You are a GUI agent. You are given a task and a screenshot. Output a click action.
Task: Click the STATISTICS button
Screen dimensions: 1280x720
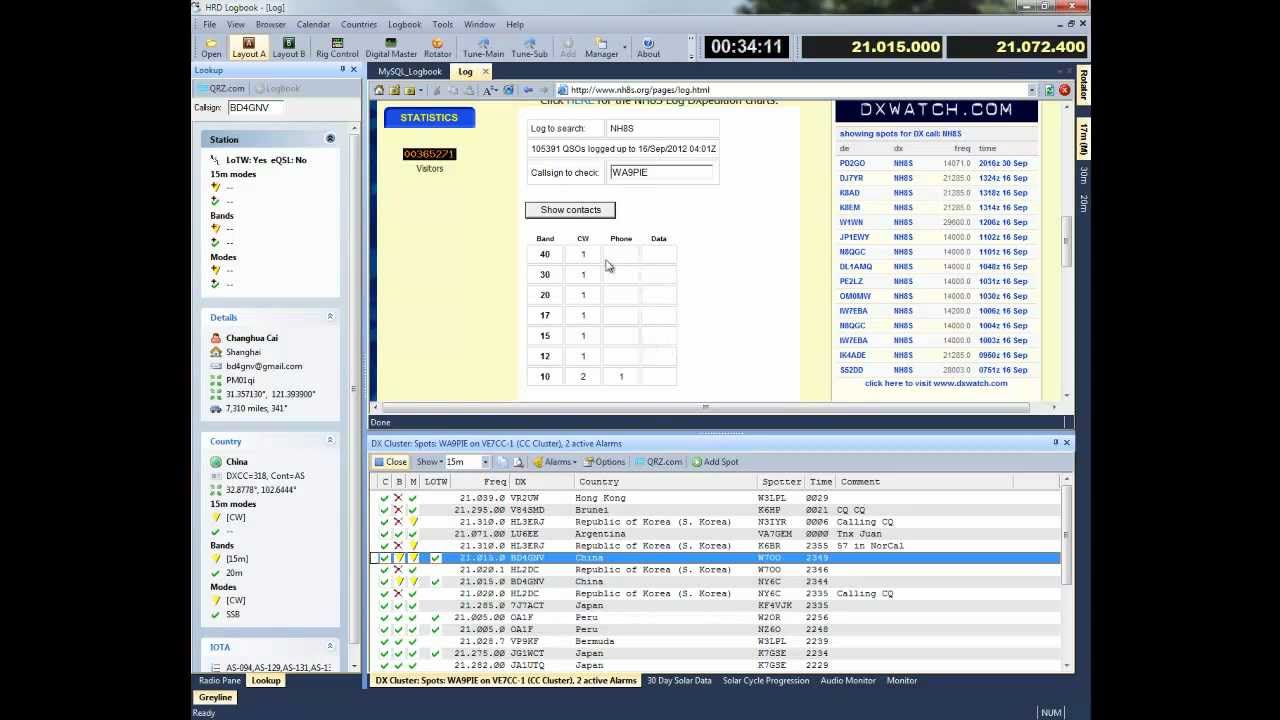click(429, 118)
